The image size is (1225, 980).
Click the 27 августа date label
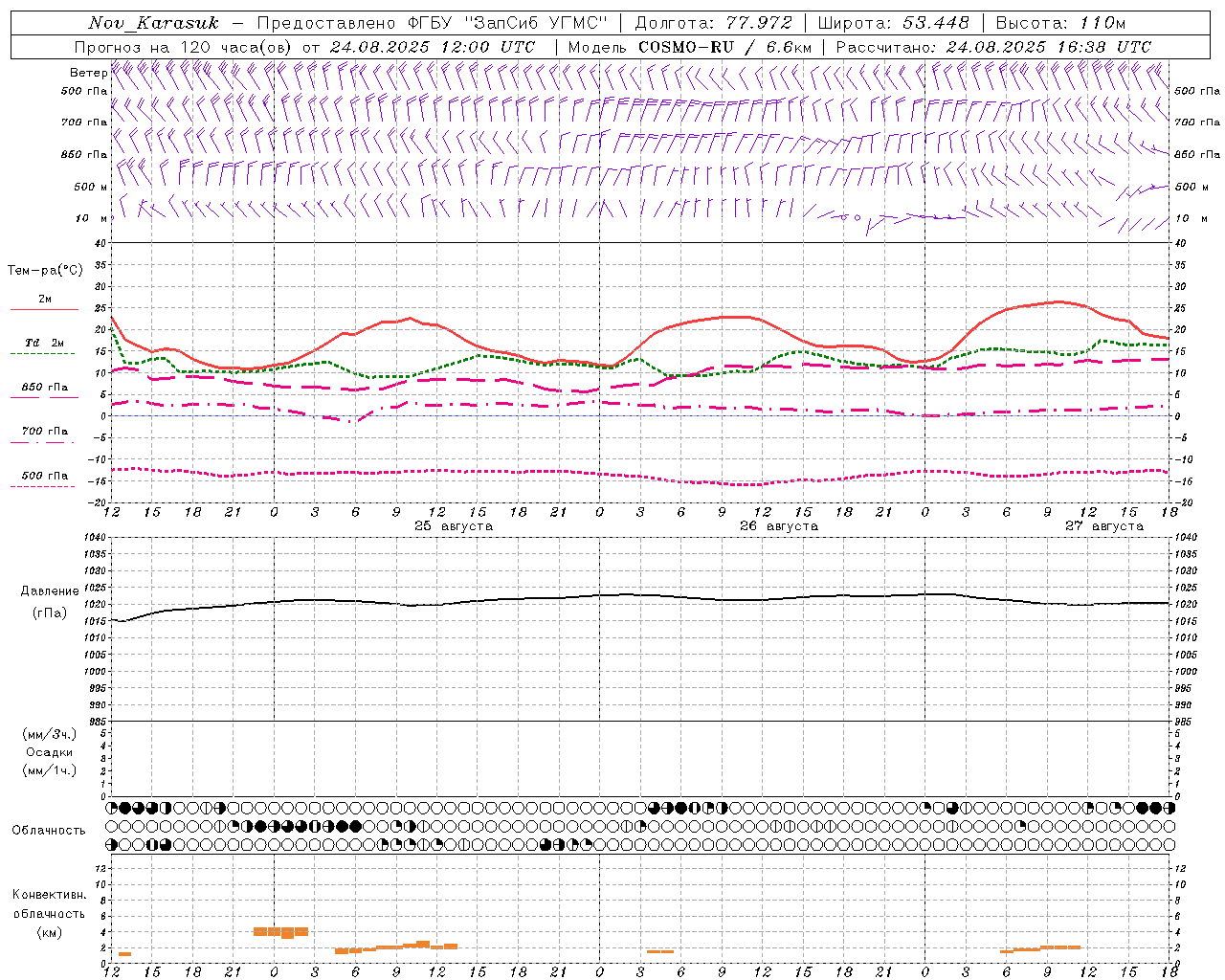pyautogui.click(x=1104, y=526)
